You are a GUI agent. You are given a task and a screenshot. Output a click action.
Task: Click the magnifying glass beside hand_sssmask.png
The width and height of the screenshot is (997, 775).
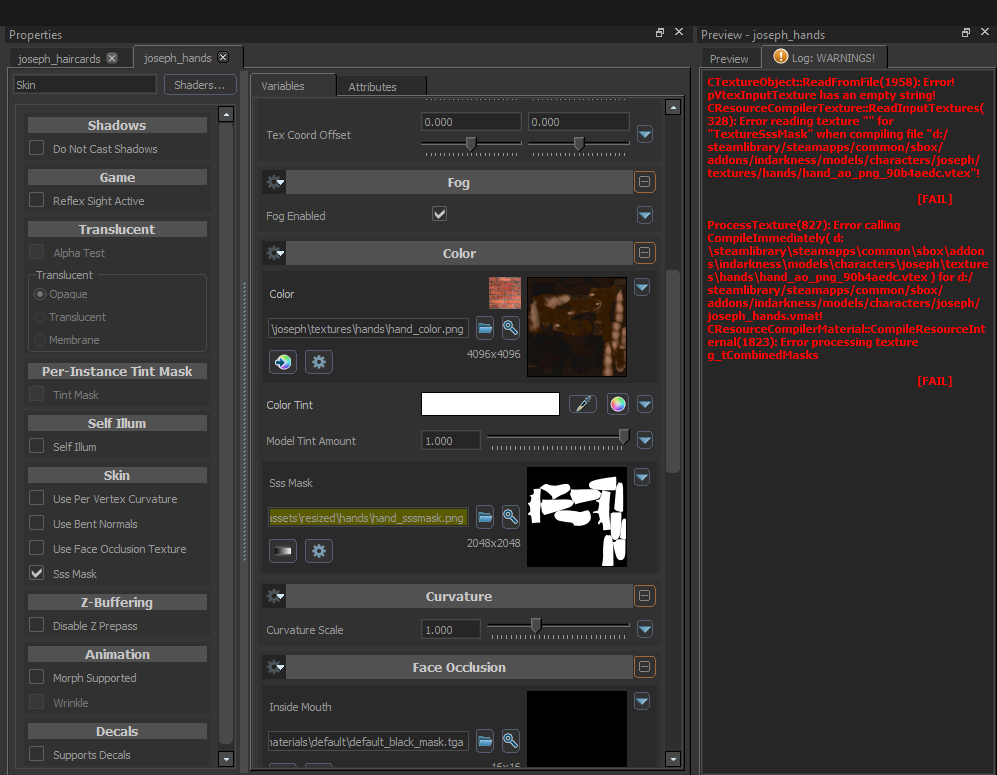click(510, 517)
